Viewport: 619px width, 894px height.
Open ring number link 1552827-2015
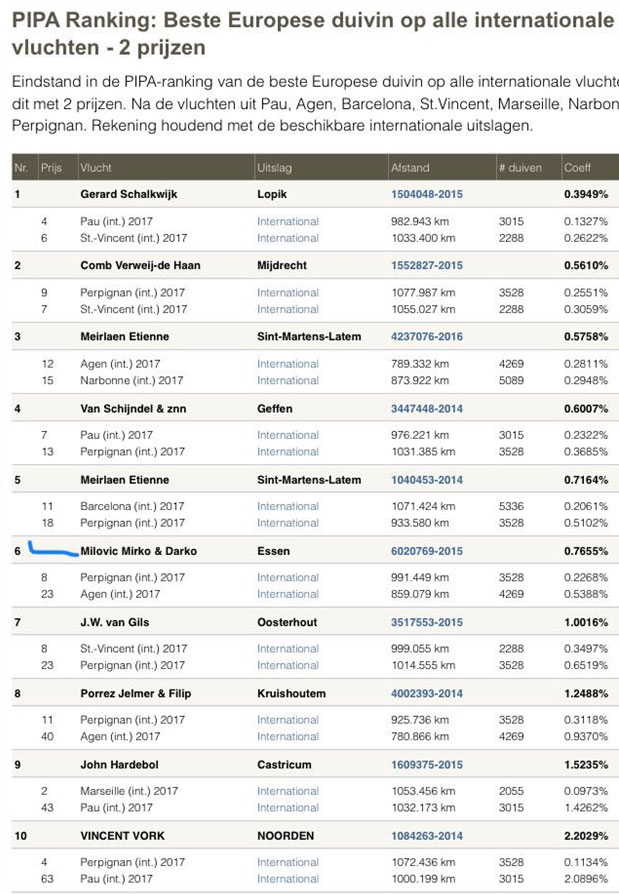coord(426,265)
